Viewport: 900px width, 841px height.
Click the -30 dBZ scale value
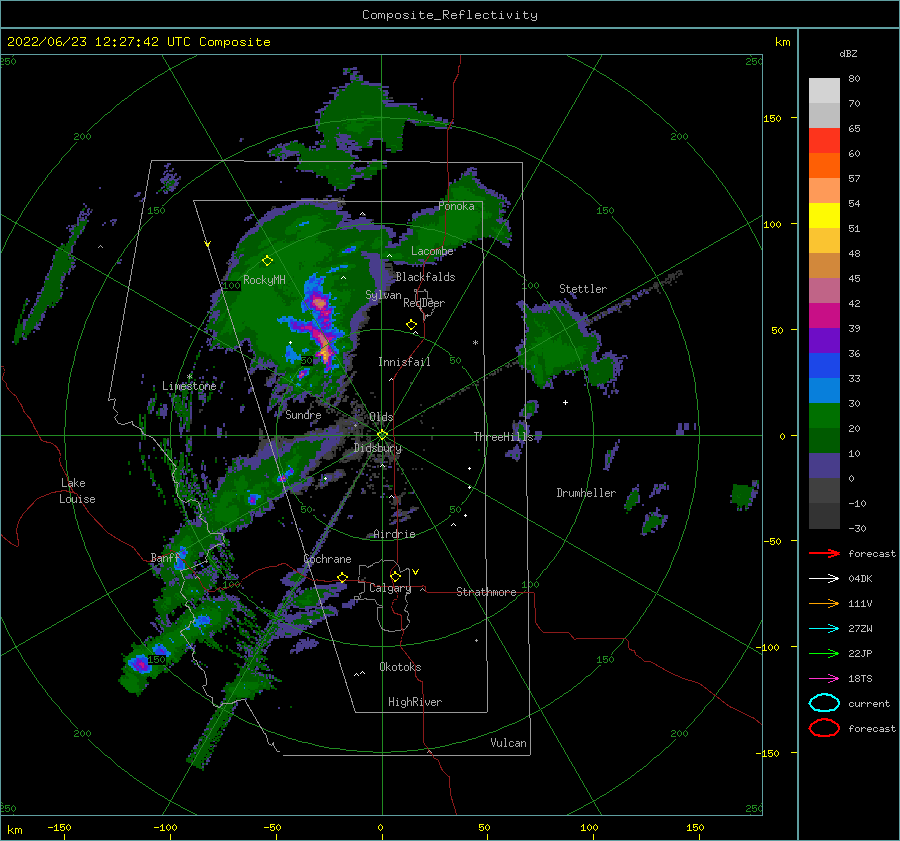(x=857, y=528)
